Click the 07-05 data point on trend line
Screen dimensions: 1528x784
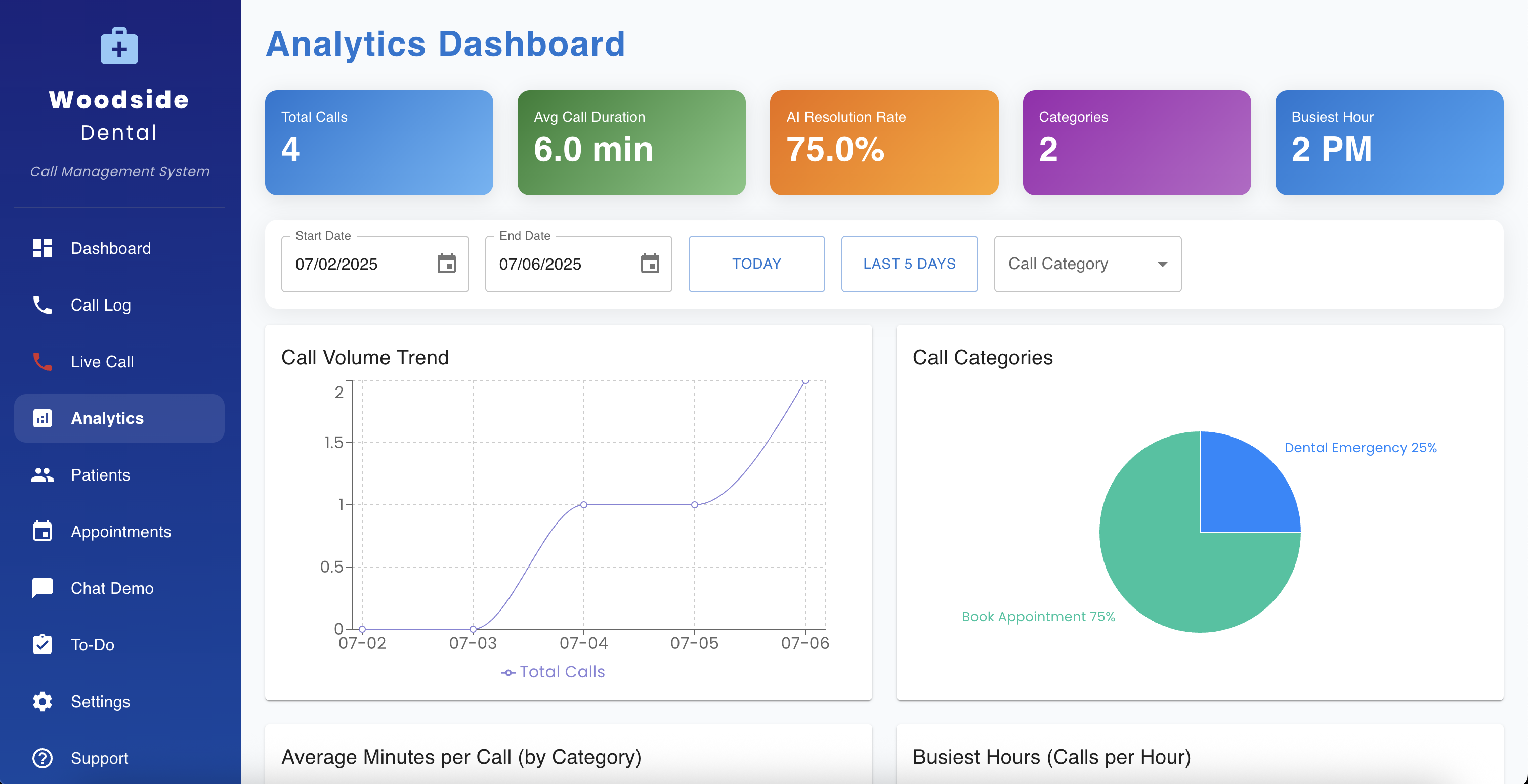coord(695,505)
